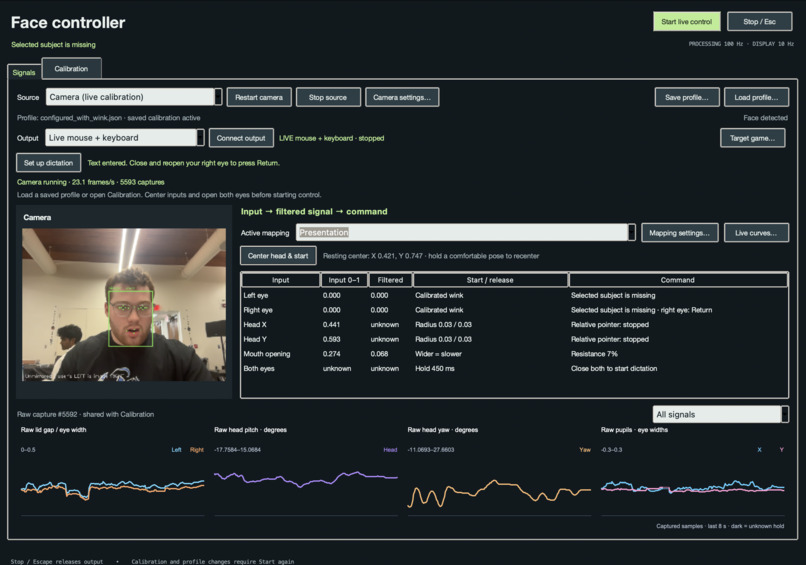Click the Raw lid gap / eye width chart
The width and height of the screenshot is (806, 565).
point(112,485)
